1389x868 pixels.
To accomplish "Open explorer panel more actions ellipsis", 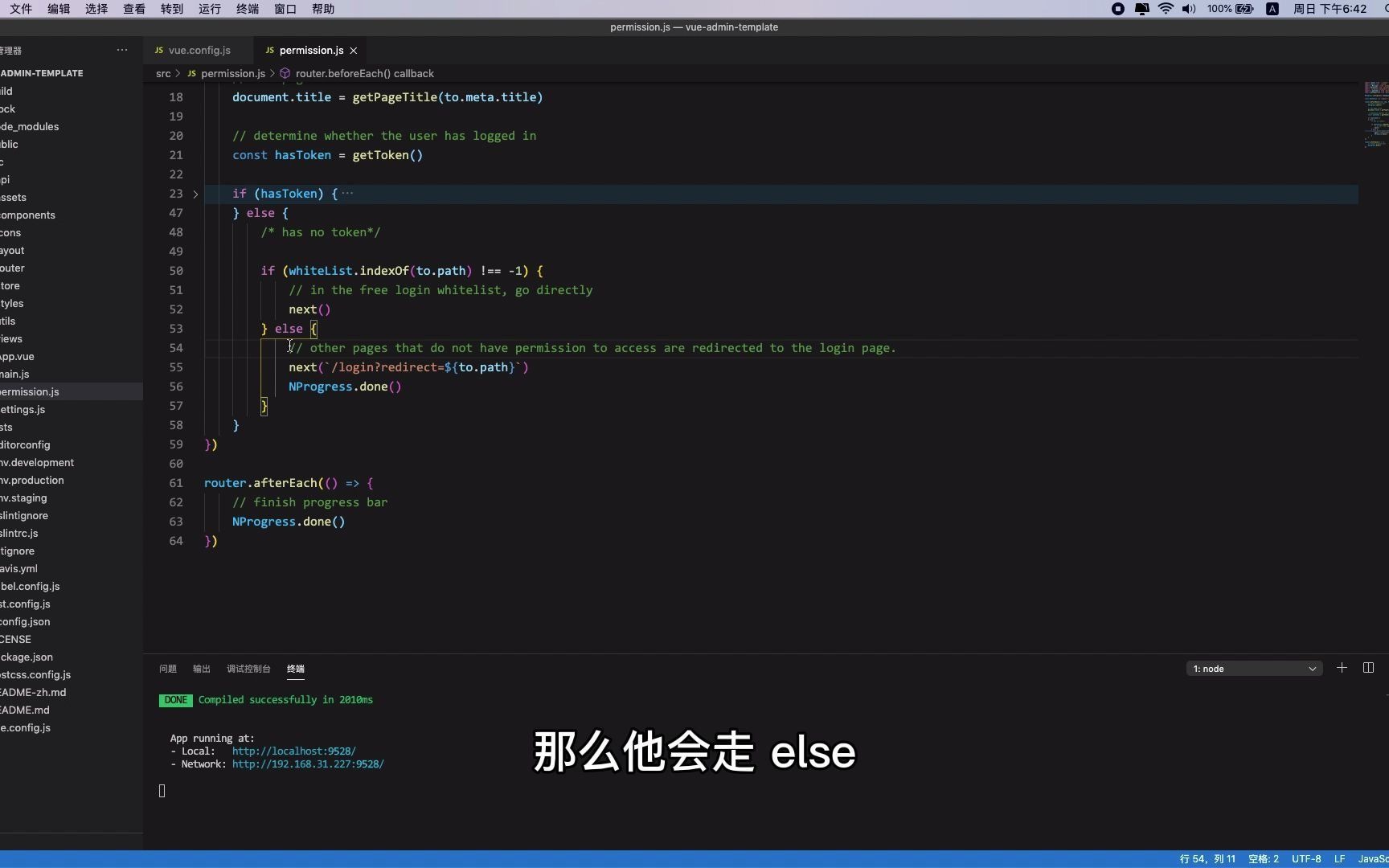I will click(122, 50).
